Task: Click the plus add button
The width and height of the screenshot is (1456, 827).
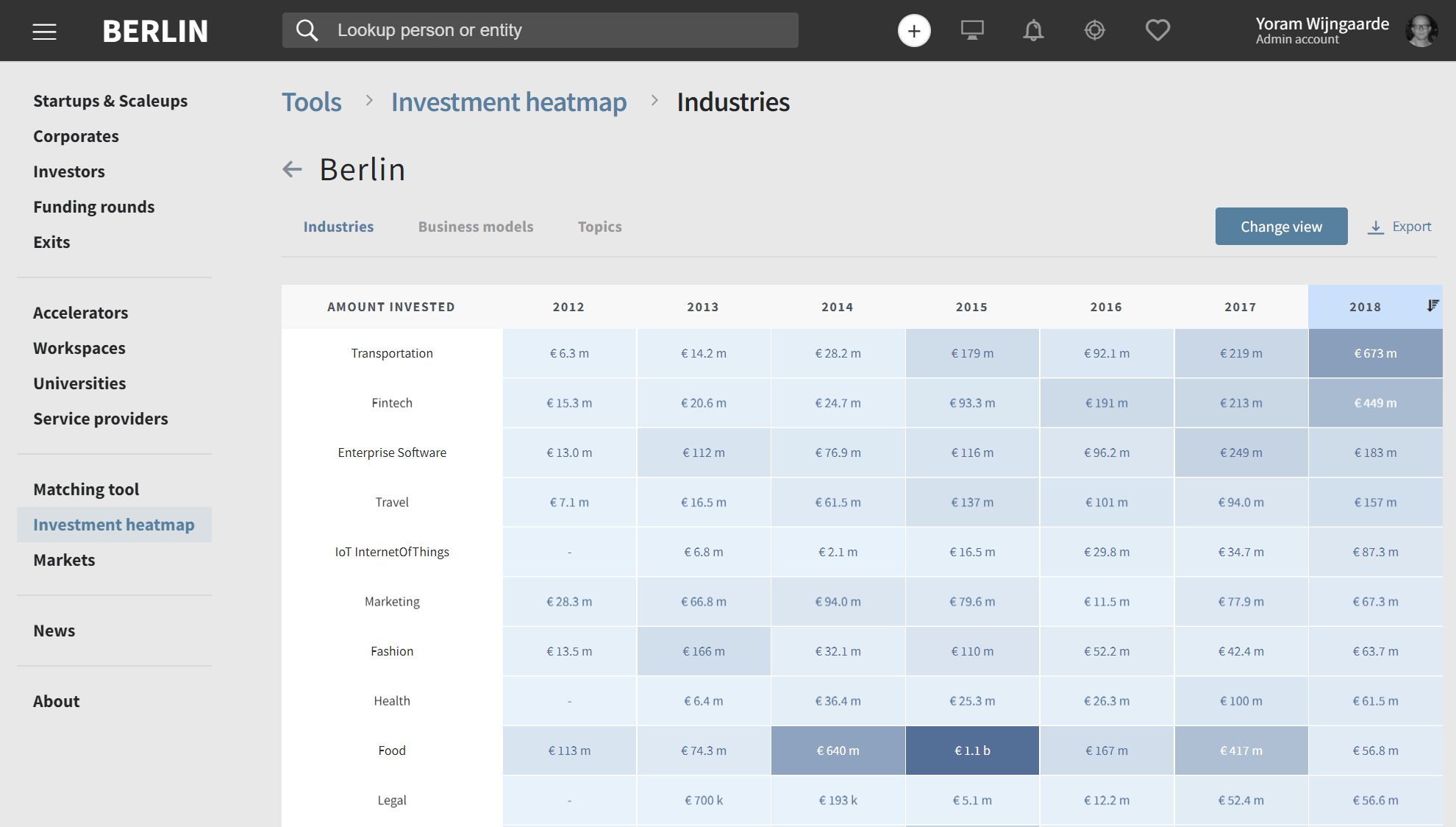Action: (914, 31)
